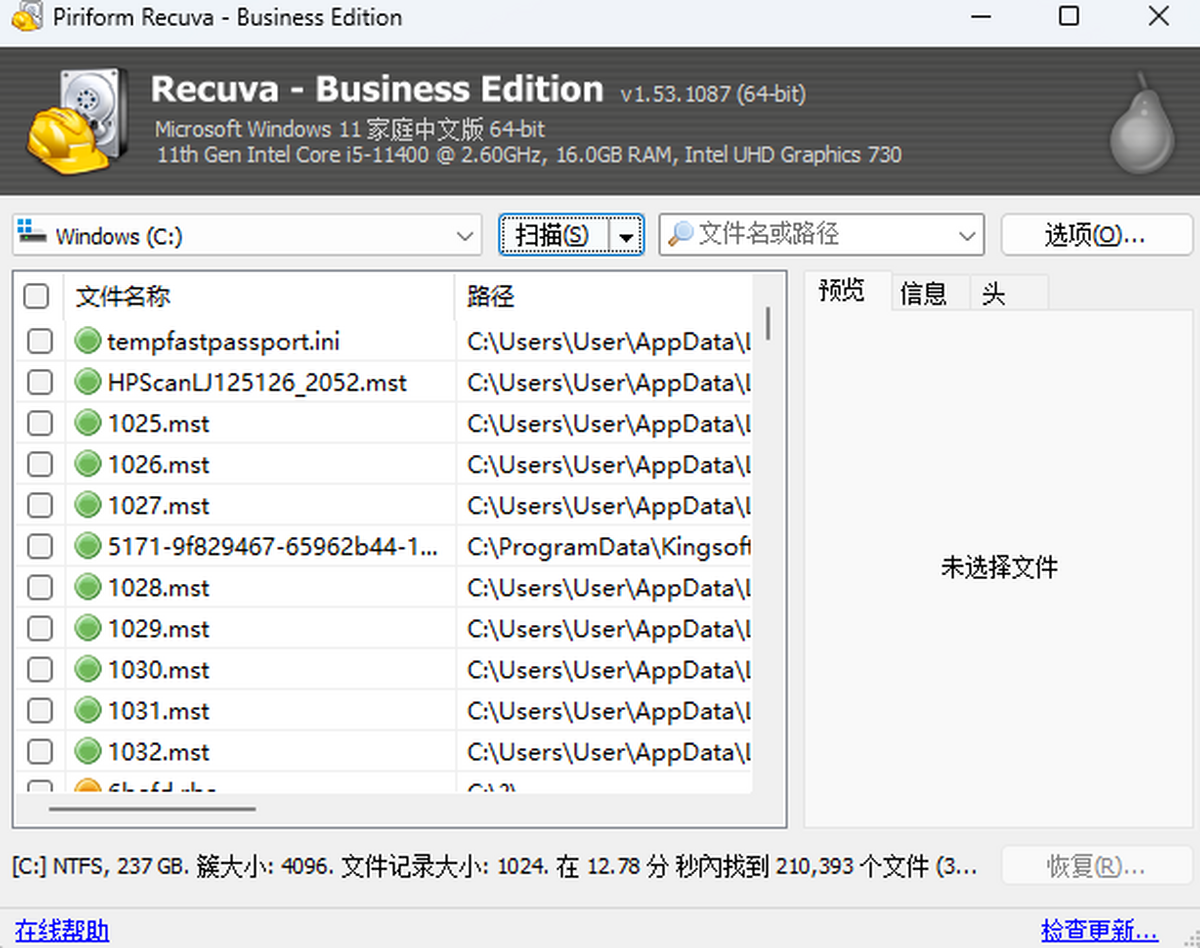Click the 恢复(R)... recover button

pyautogui.click(x=1096, y=866)
